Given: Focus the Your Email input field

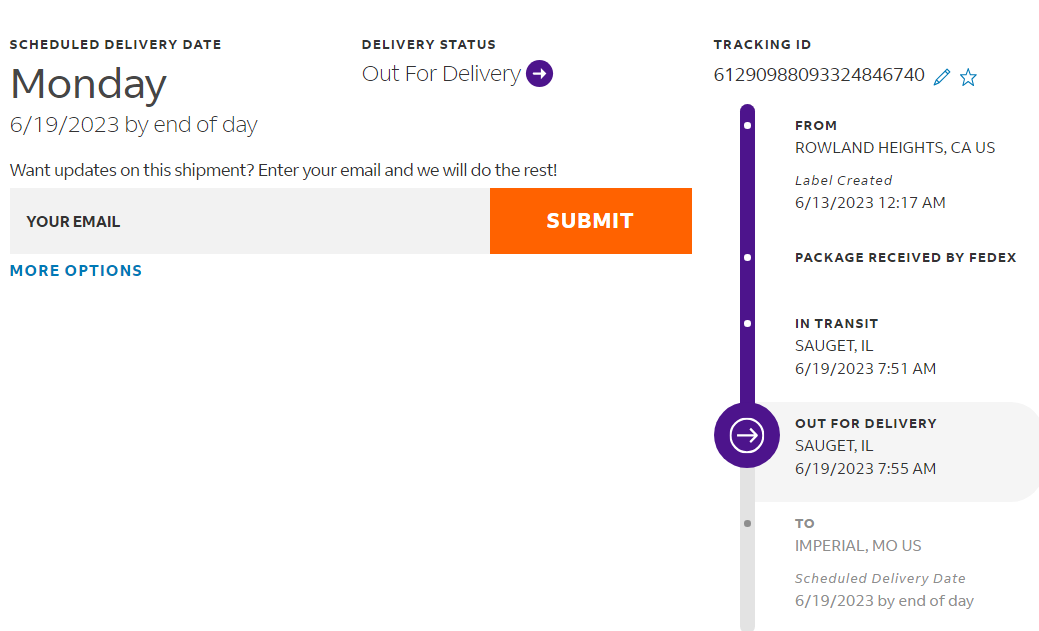Looking at the screenshot, I should point(250,221).
